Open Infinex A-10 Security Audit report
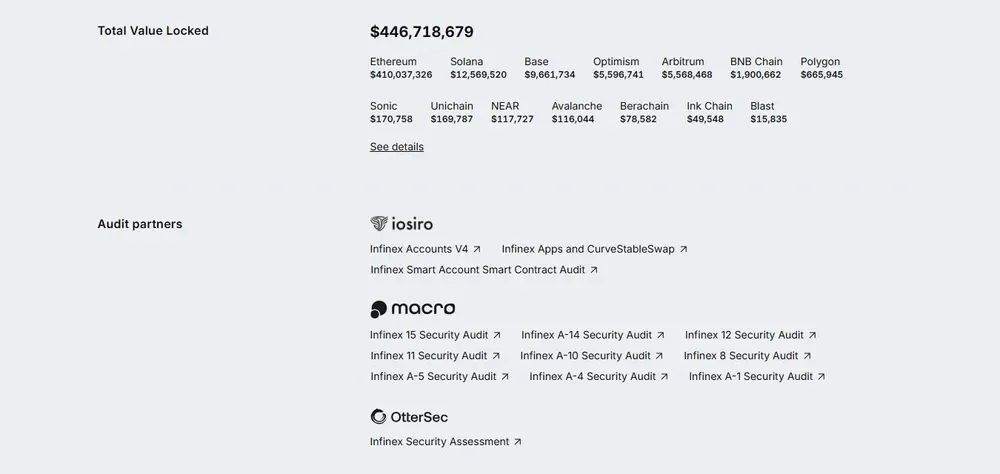This screenshot has width=1000, height=474. pos(585,356)
